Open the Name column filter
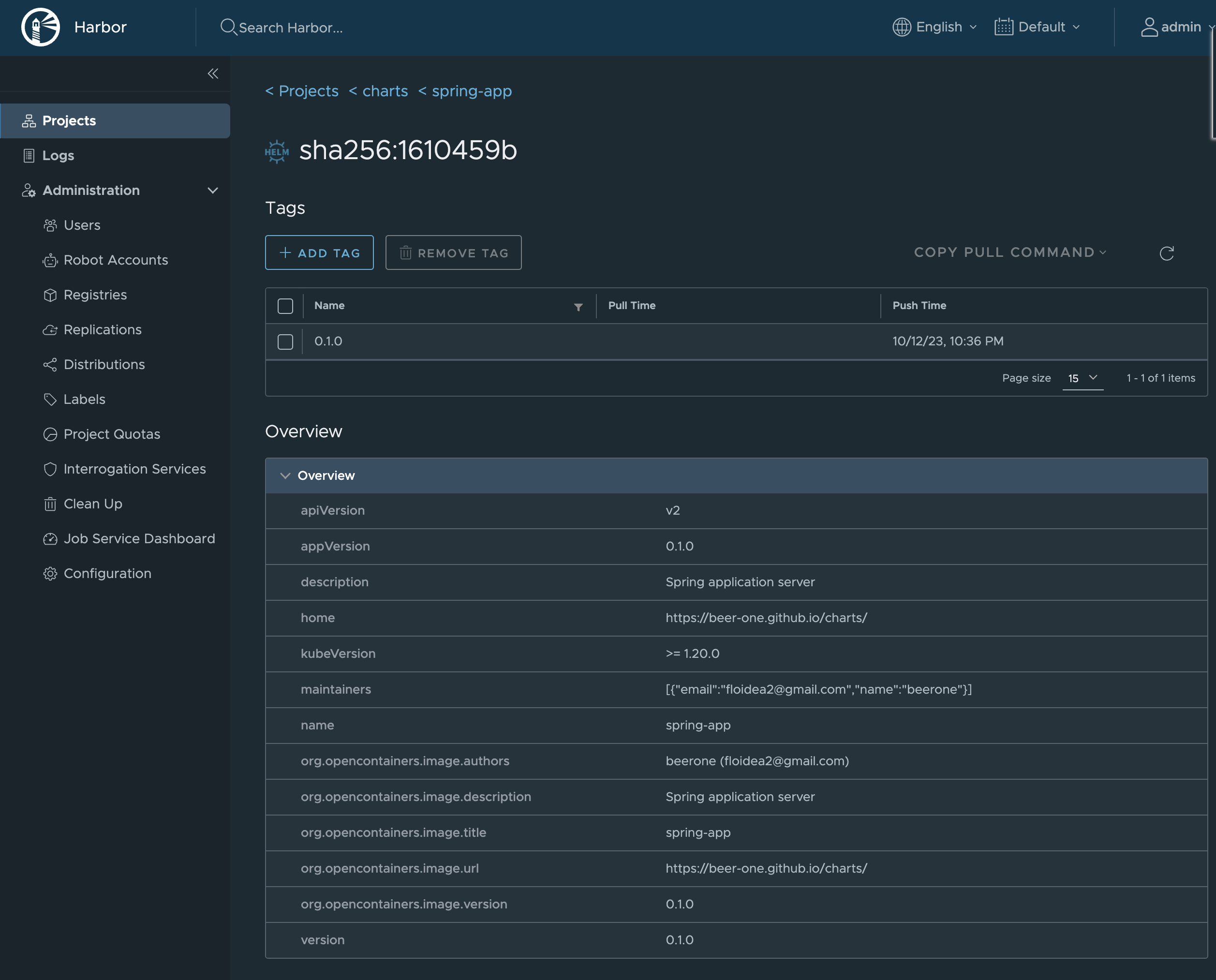 coord(578,307)
